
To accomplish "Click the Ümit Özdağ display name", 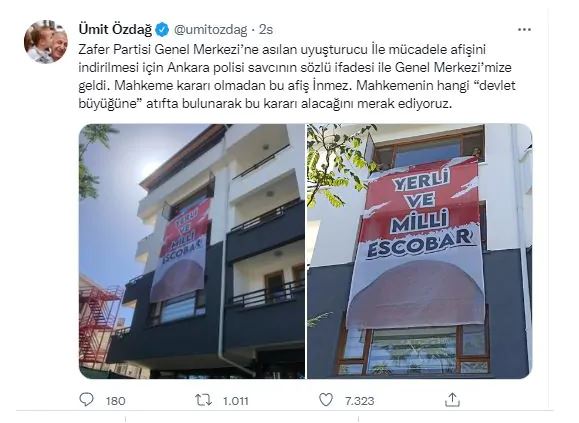I will [x=115, y=29].
